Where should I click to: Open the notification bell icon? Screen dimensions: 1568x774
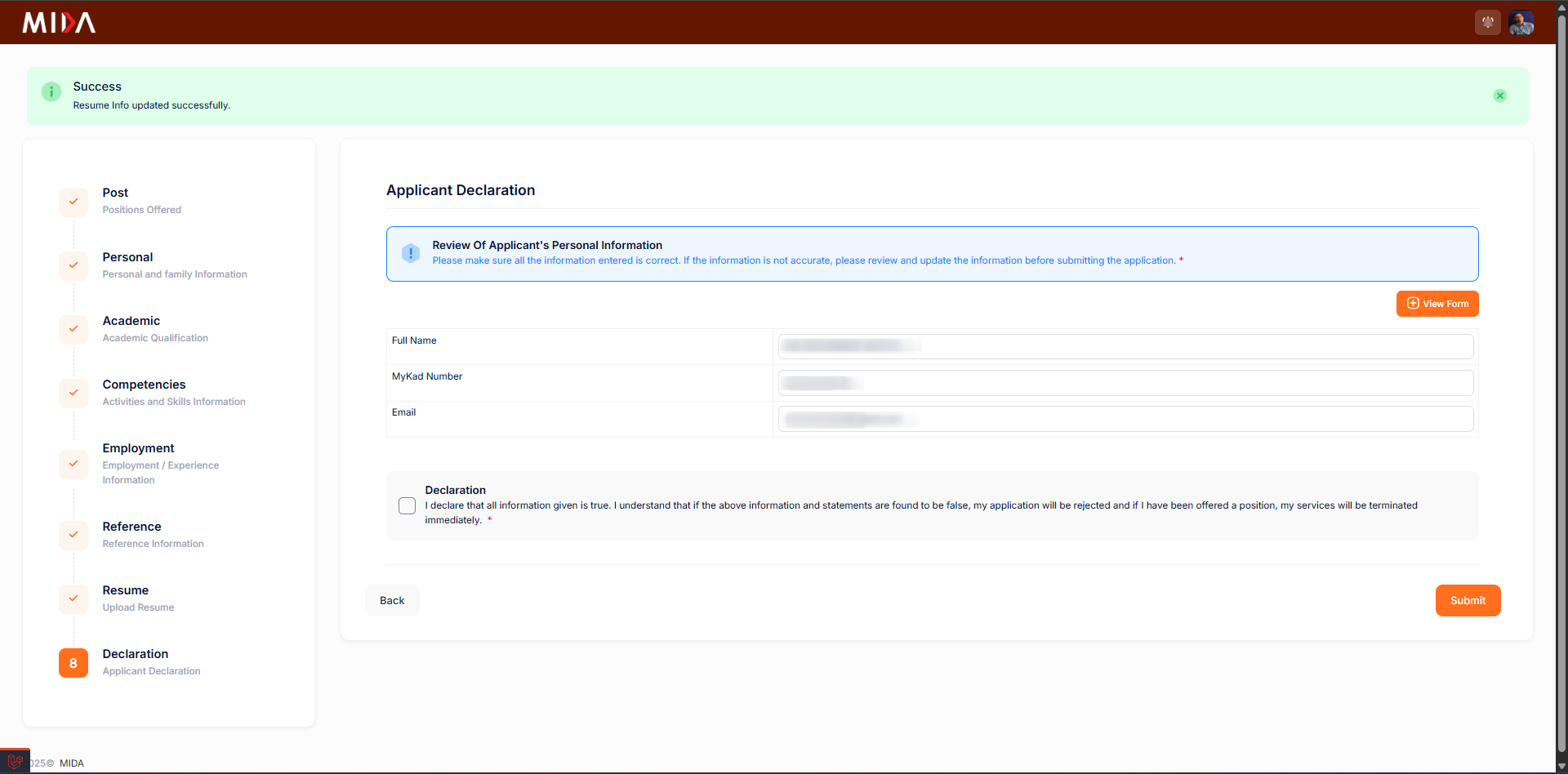click(x=1487, y=22)
